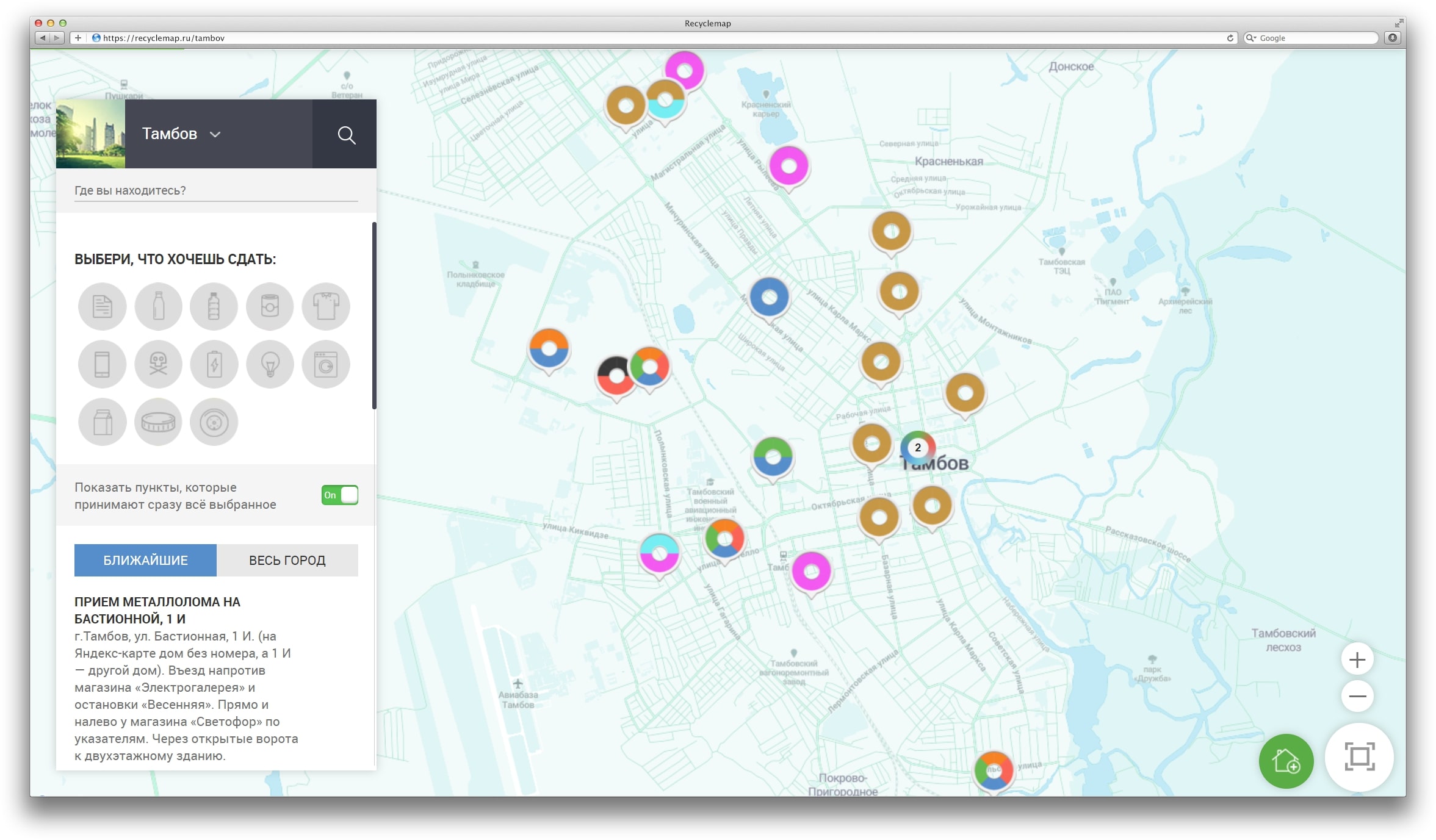Click the browser downloads button beside the Google field
This screenshot has width=1436, height=840.
click(x=1393, y=38)
